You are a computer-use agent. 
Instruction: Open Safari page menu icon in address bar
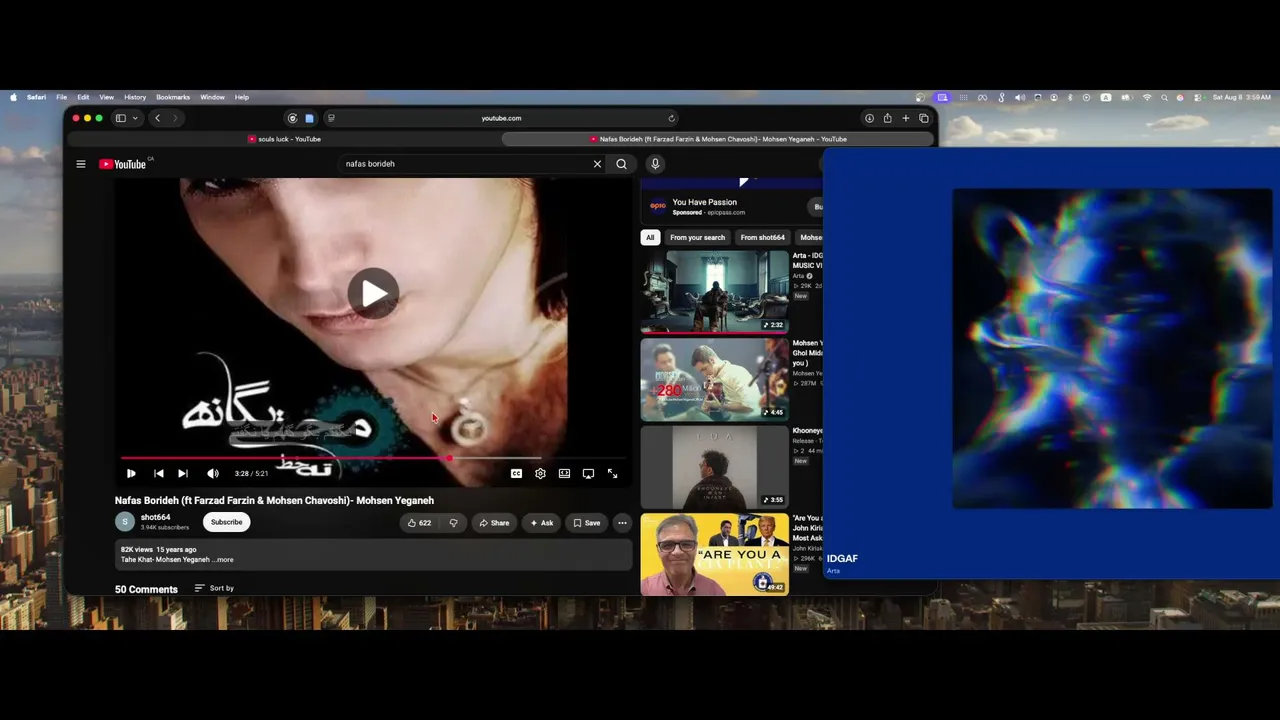pyautogui.click(x=331, y=118)
